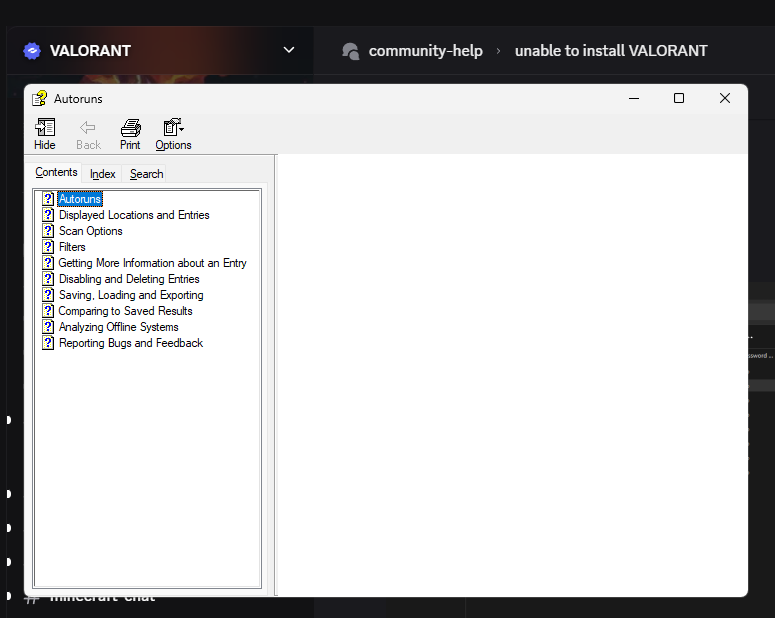Click the Autoruns help window title icon
Screen dimensions: 775x618
[40, 98]
